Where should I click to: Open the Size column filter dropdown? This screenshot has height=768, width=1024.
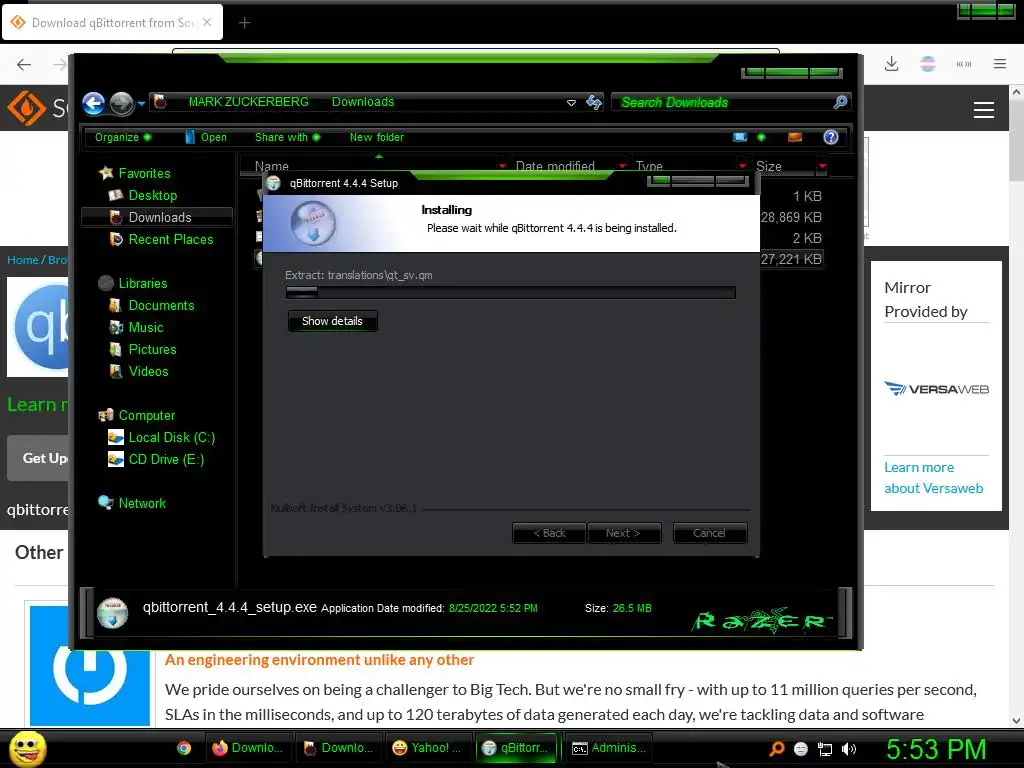point(822,166)
